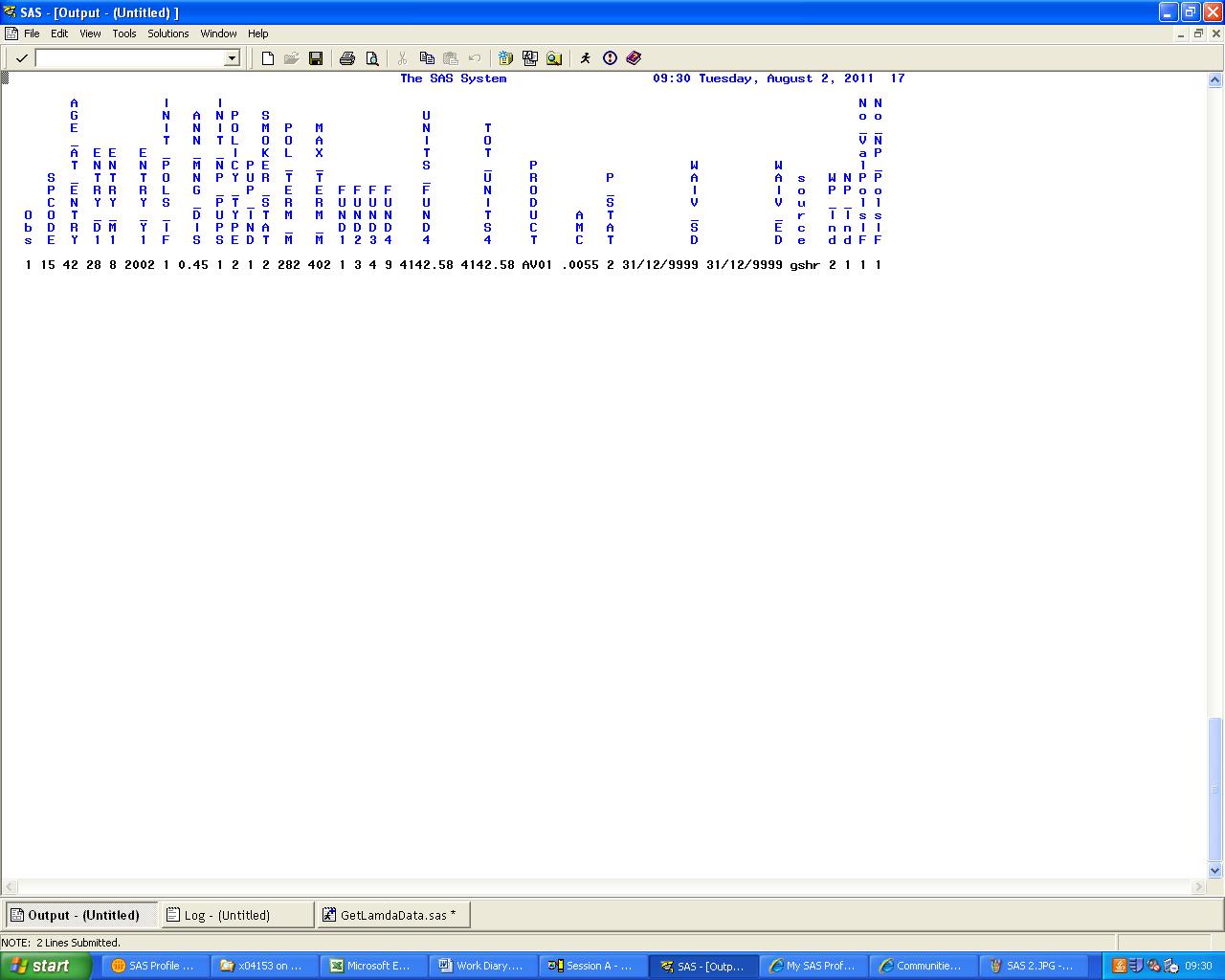Screen dimensions: 1225x980
Task: Click the Print Preview icon
Action: (372, 58)
